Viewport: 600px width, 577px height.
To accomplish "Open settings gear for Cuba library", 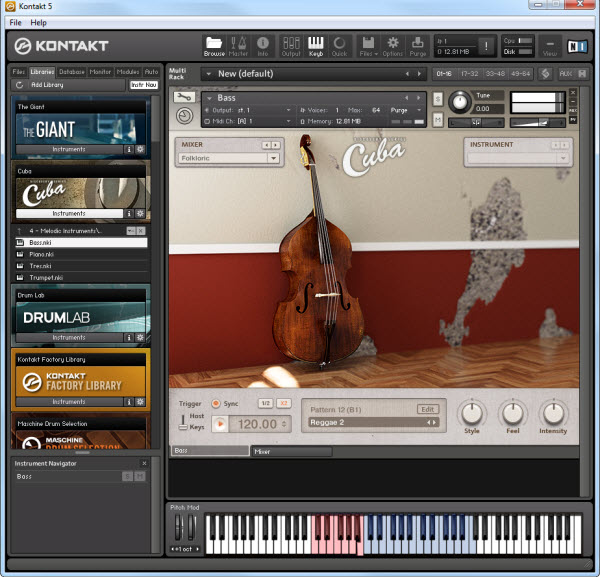I will pos(140,214).
